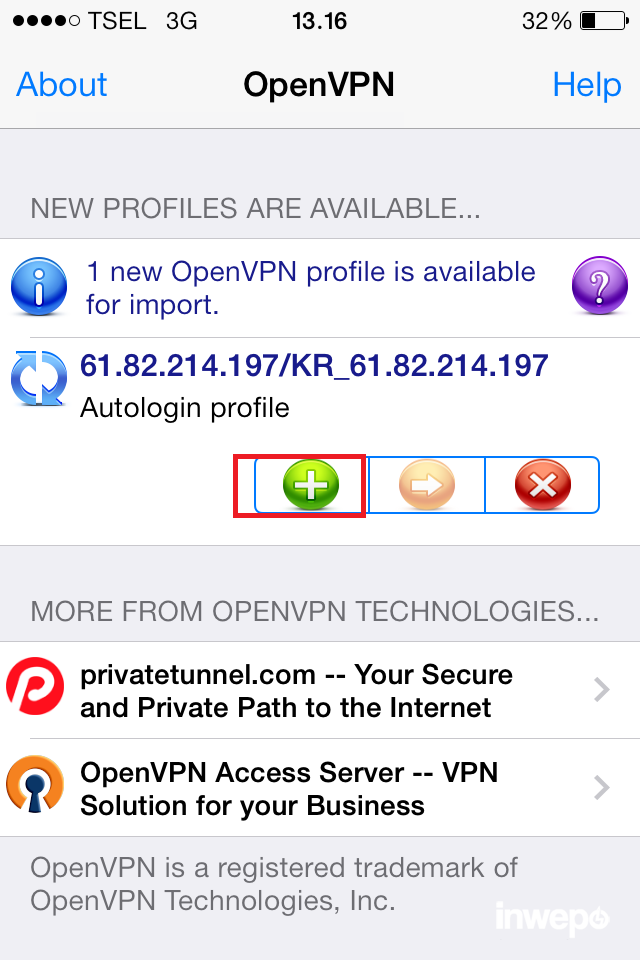Tap the purple question mark help icon

[x=600, y=286]
